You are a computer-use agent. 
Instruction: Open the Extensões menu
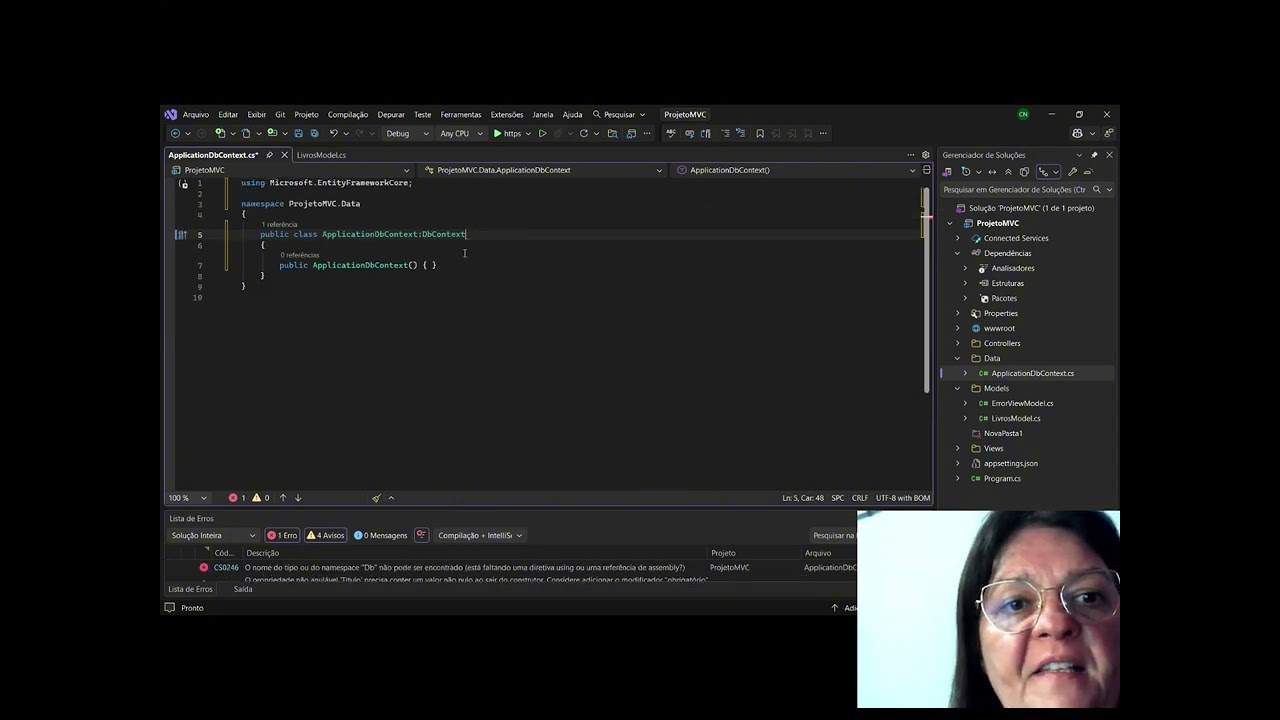(507, 114)
